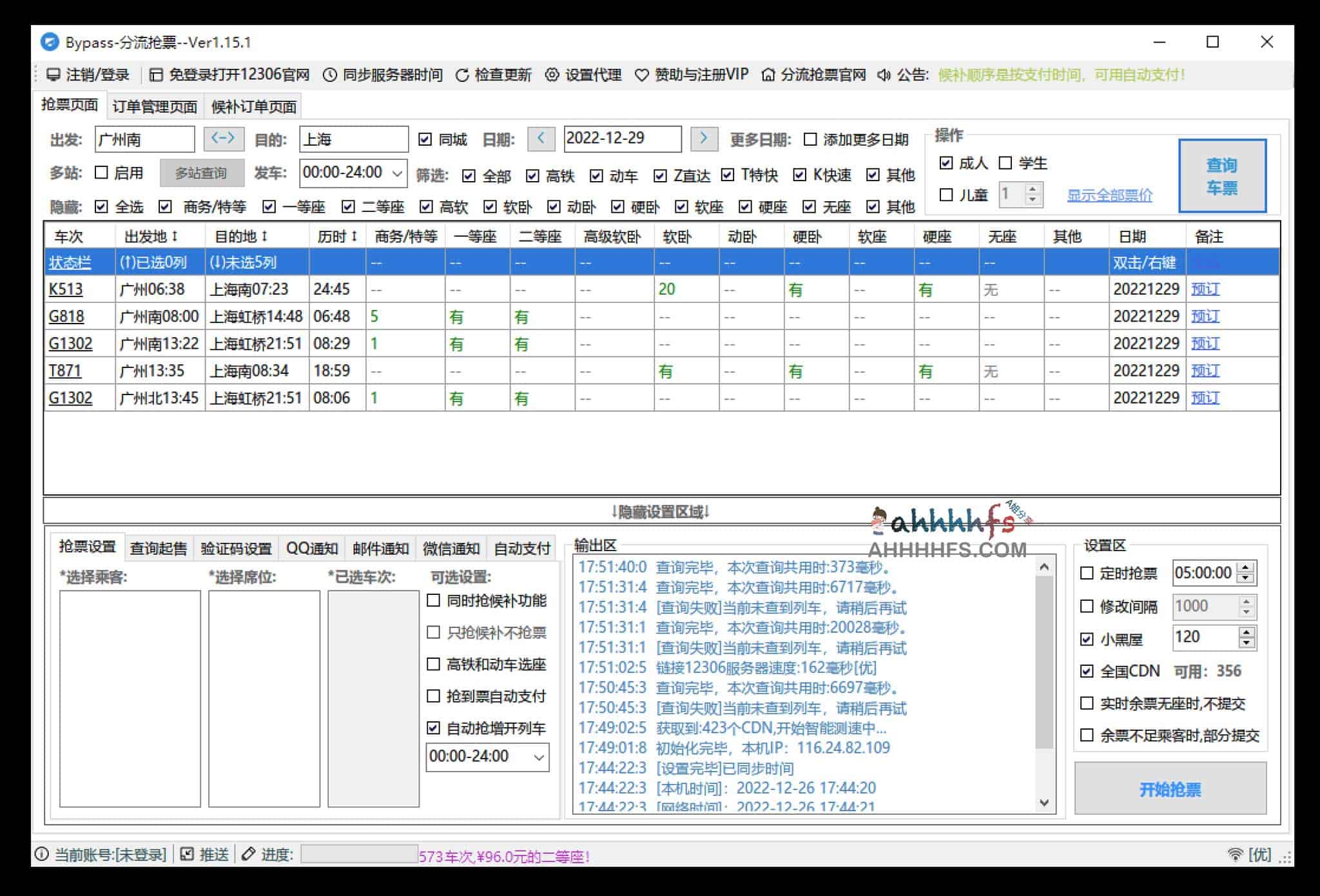Click the network signal icon in status bar

click(x=1235, y=855)
